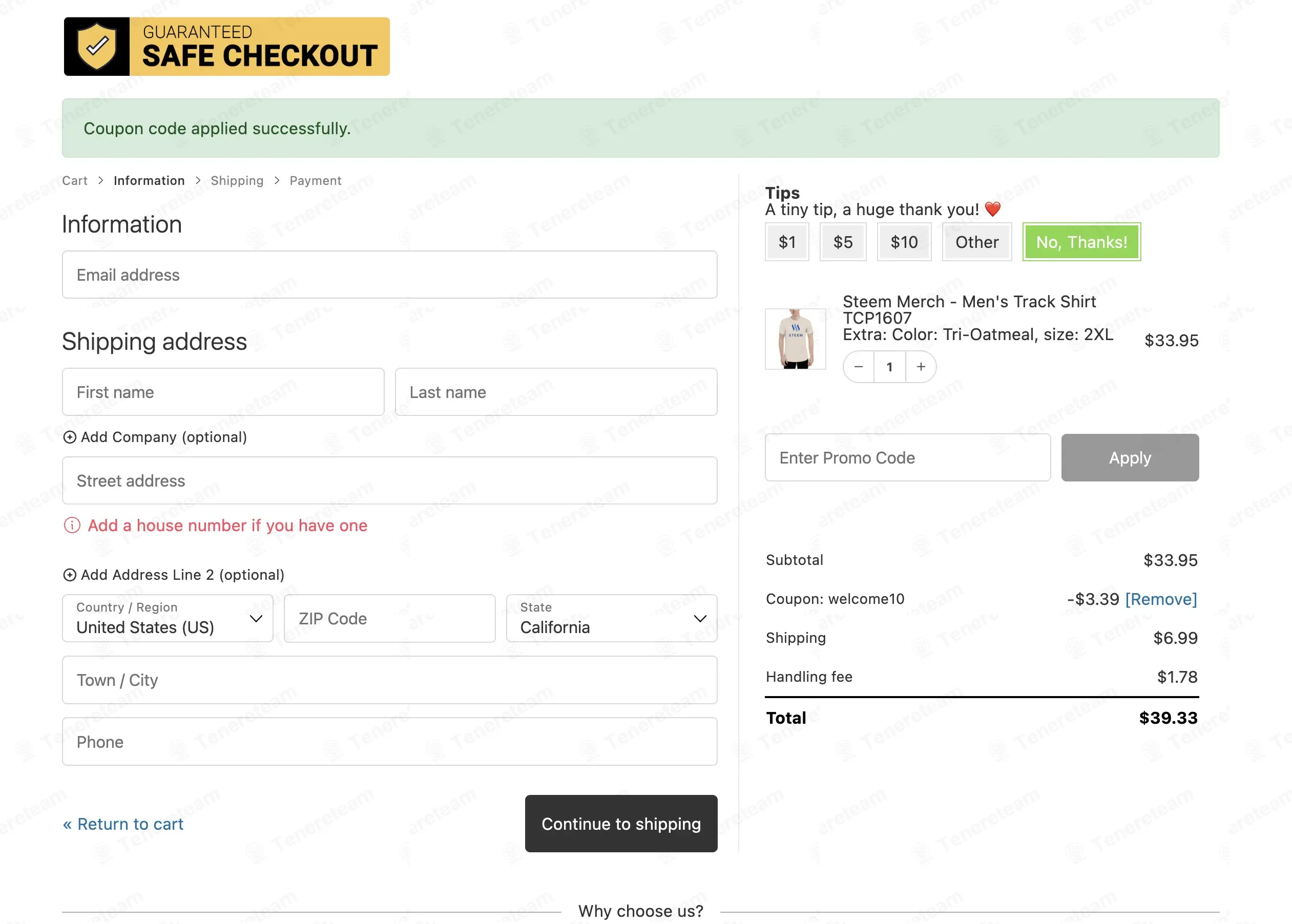Viewport: 1292px width, 924px height.
Task: Open the State dropdown showing California
Action: [x=611, y=618]
